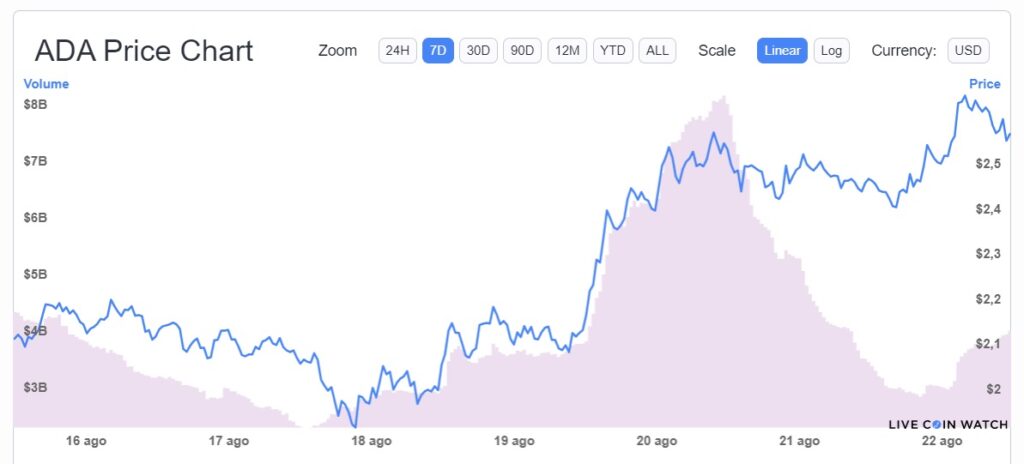Click the 20 ago date marker
The height and width of the screenshot is (464, 1024).
(657, 441)
